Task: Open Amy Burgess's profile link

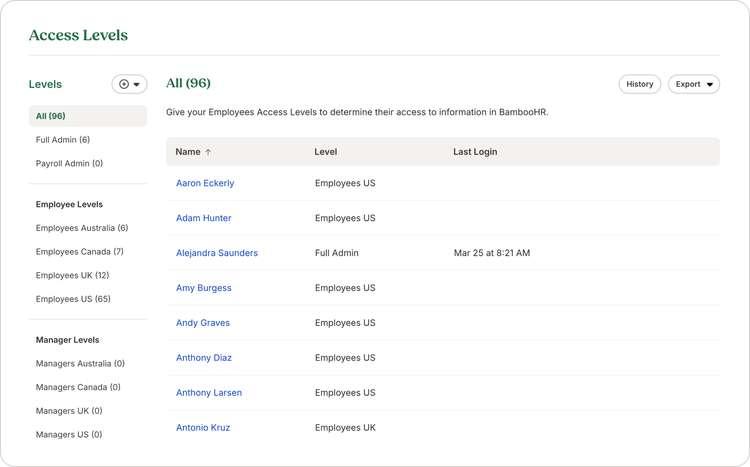Action: [204, 288]
